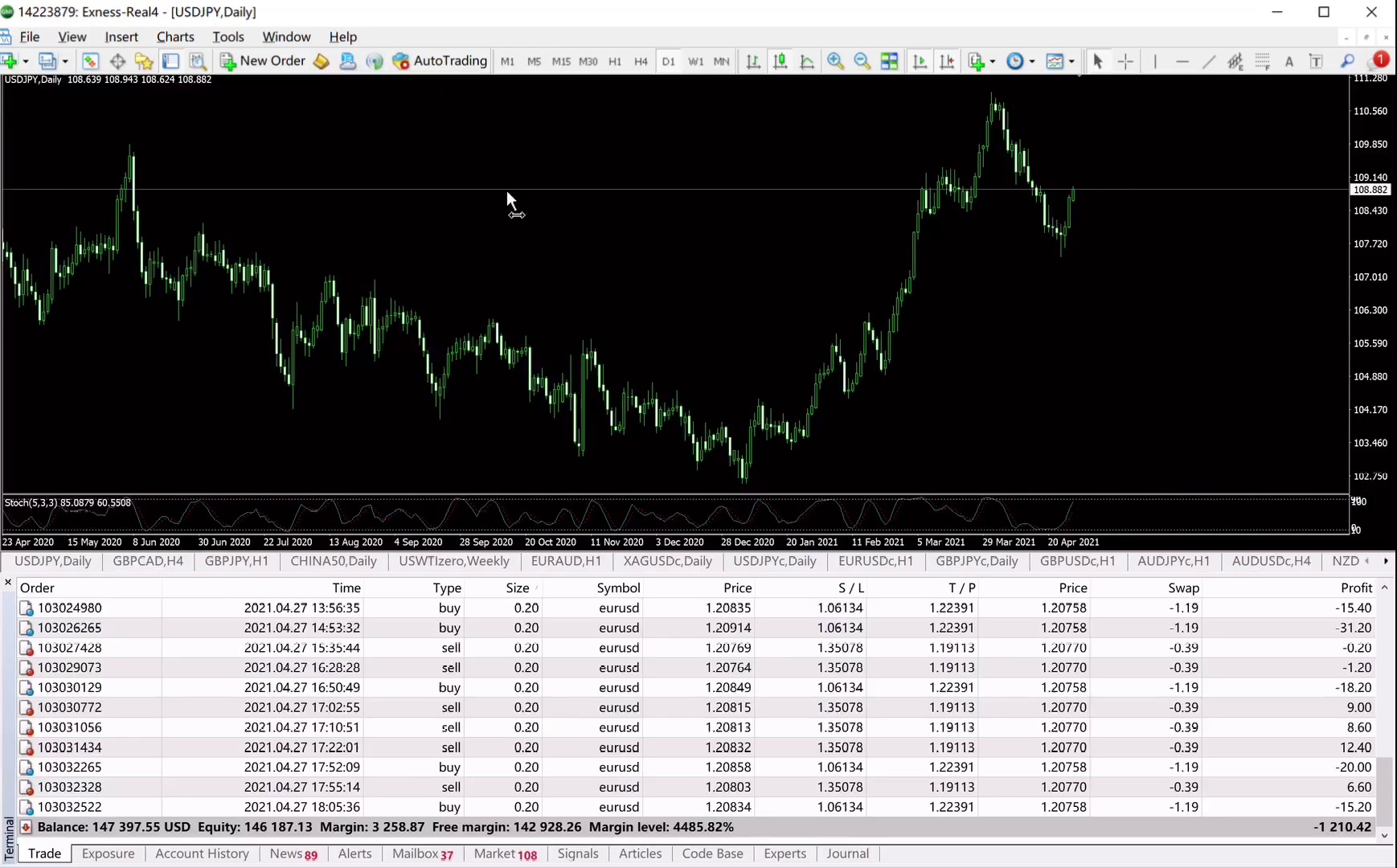The width and height of the screenshot is (1397, 868).
Task: Switch chart timeframe to M15
Action: [561, 61]
